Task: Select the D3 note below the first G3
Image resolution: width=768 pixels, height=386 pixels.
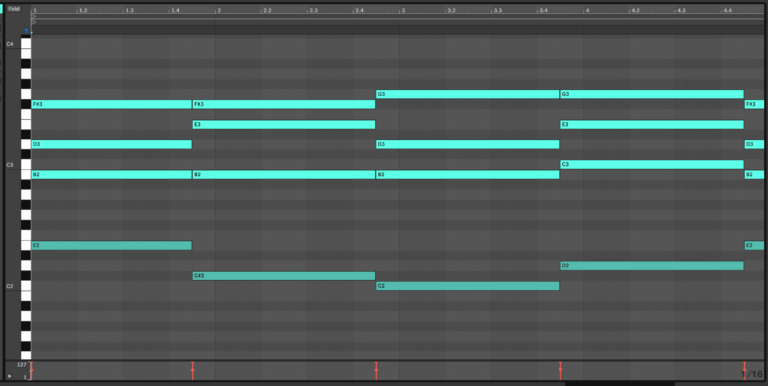Action: 467,145
